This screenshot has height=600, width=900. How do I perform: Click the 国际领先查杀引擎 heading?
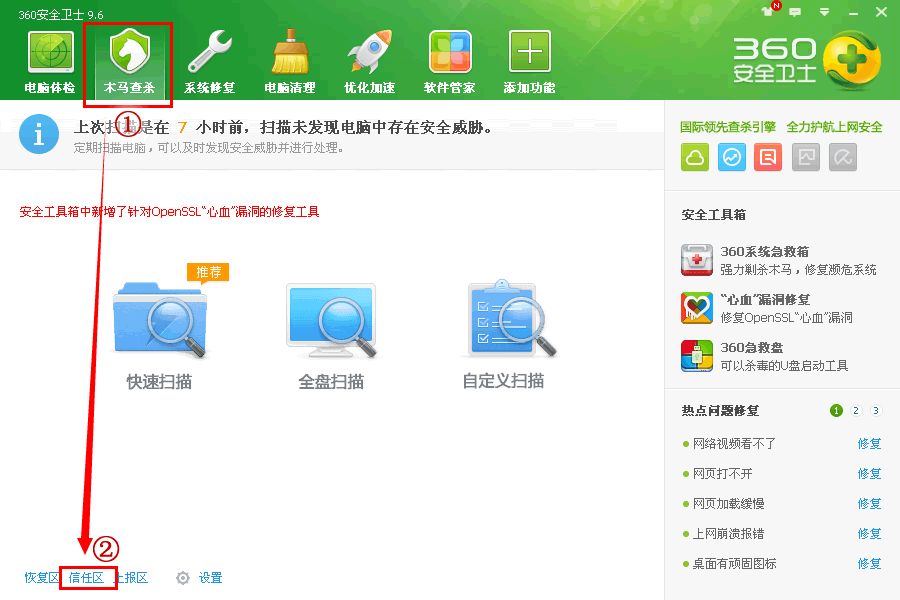[x=728, y=127]
